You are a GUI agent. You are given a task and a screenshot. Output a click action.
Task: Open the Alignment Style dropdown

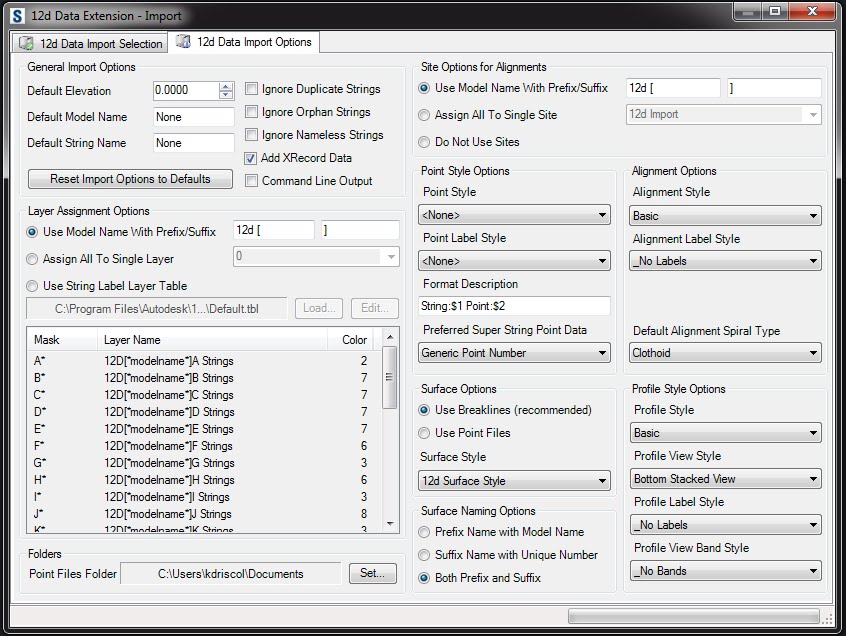pos(725,216)
